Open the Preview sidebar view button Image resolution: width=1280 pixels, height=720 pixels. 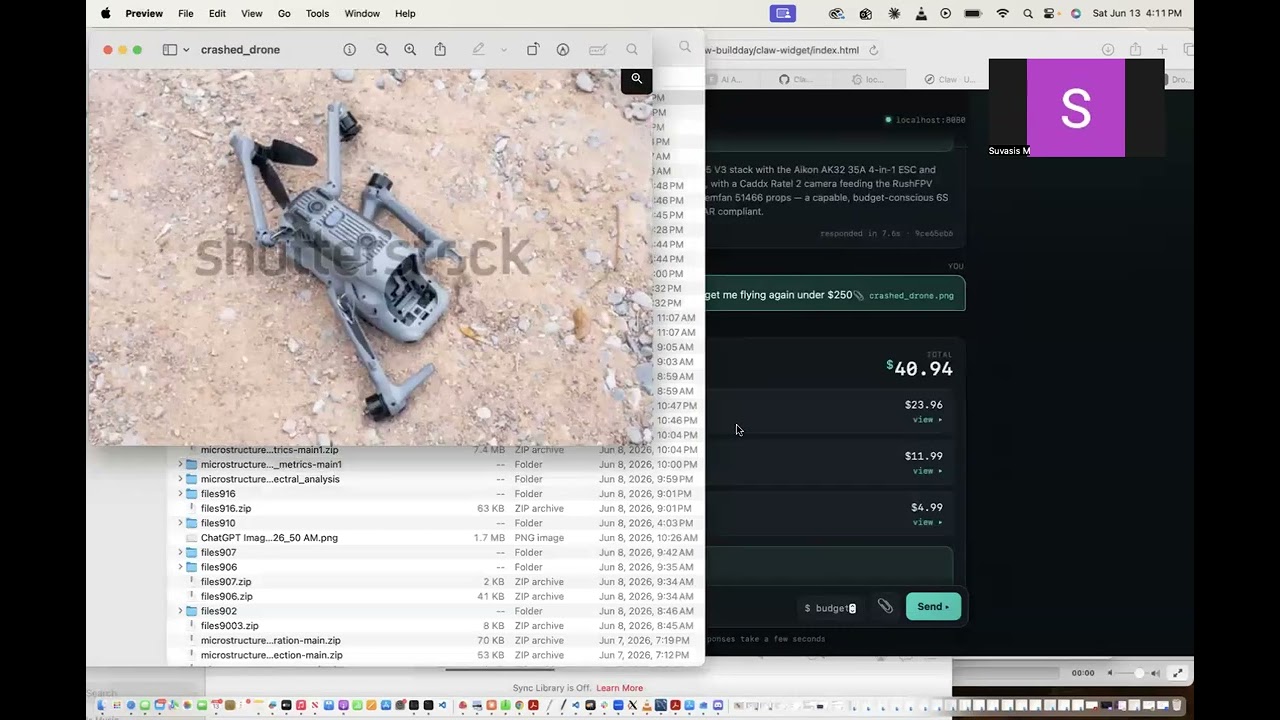[170, 50]
